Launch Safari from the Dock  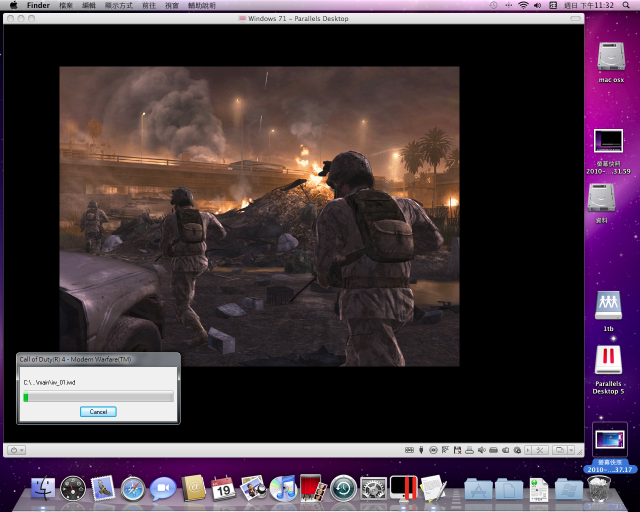(x=133, y=488)
